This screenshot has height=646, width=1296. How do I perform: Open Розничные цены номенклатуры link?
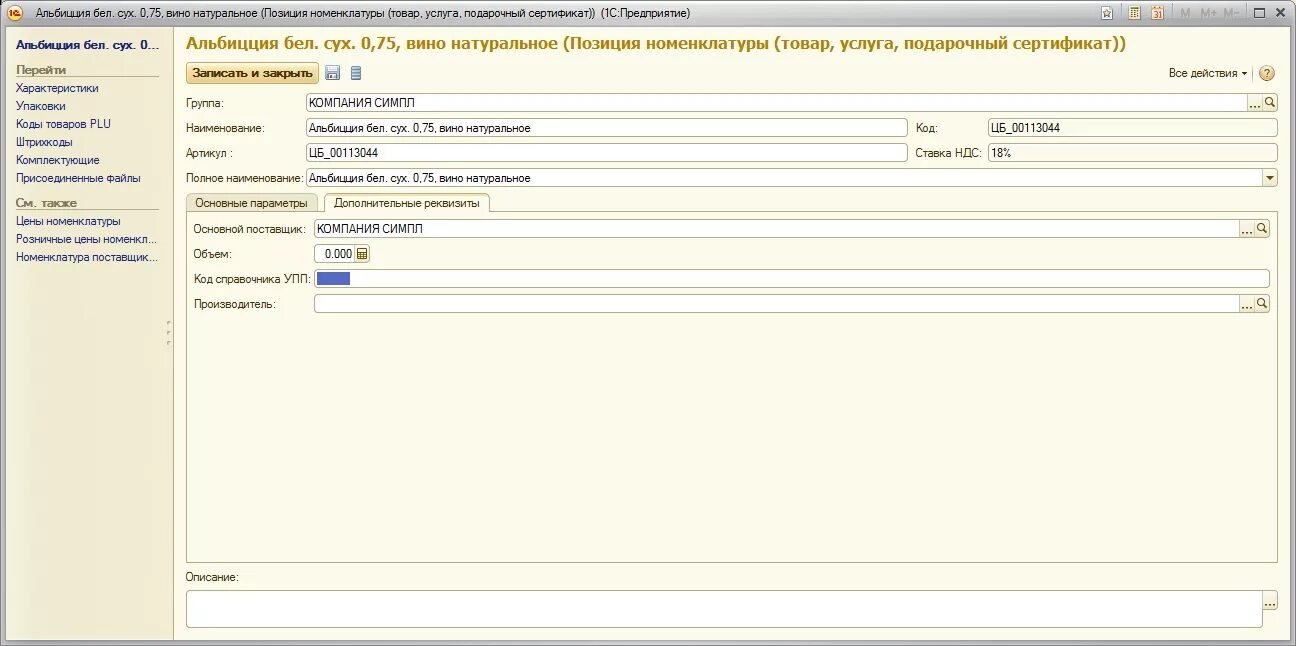(x=87, y=239)
